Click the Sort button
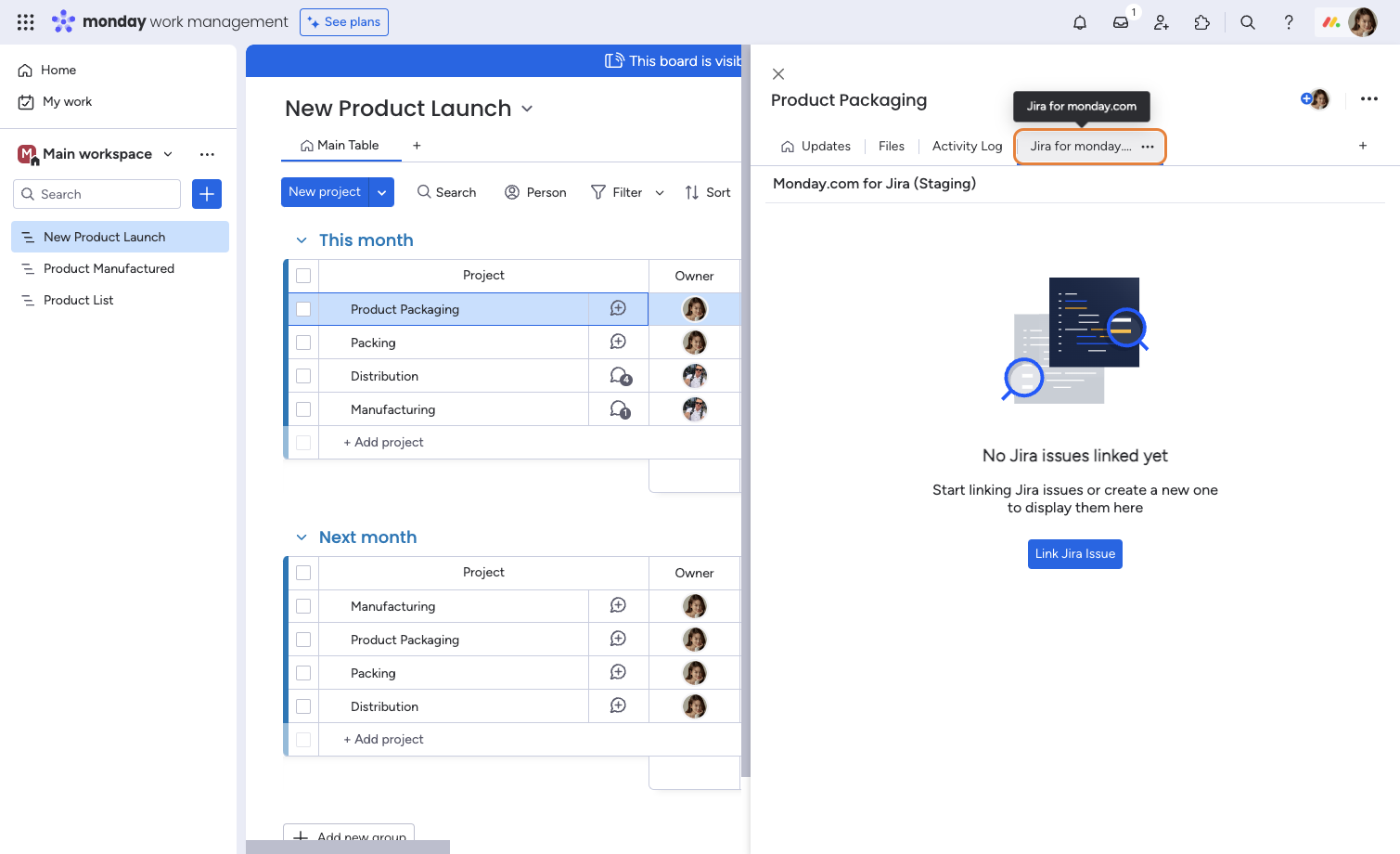This screenshot has height=854, width=1400. [x=707, y=192]
